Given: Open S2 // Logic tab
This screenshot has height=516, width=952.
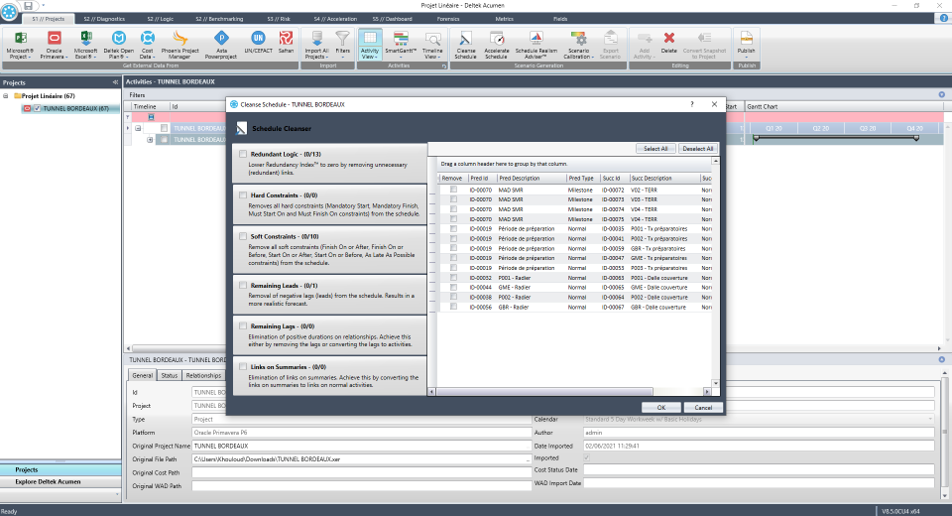Looking at the screenshot, I should tap(160, 19).
